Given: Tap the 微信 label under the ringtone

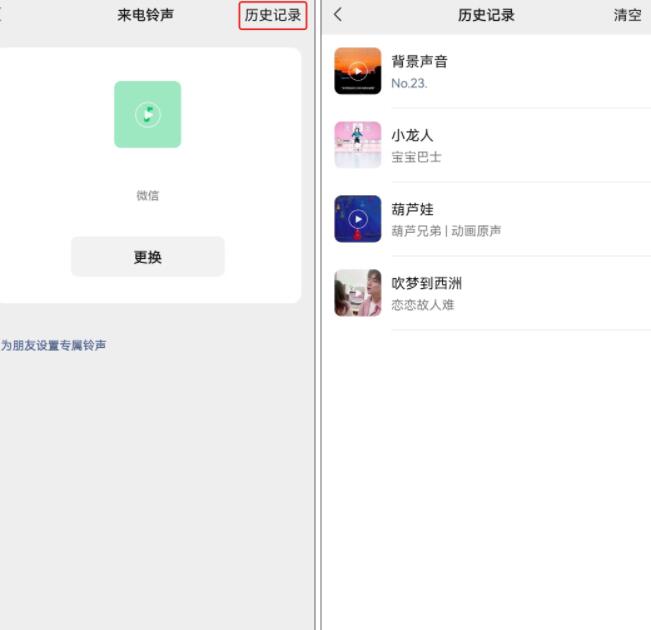Looking at the screenshot, I should click(147, 195).
